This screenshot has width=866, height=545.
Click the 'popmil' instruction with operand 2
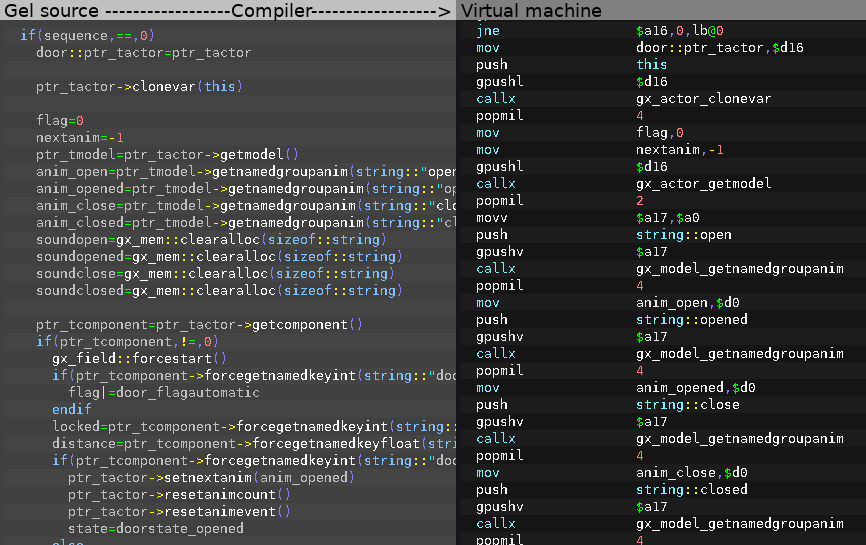click(499, 201)
